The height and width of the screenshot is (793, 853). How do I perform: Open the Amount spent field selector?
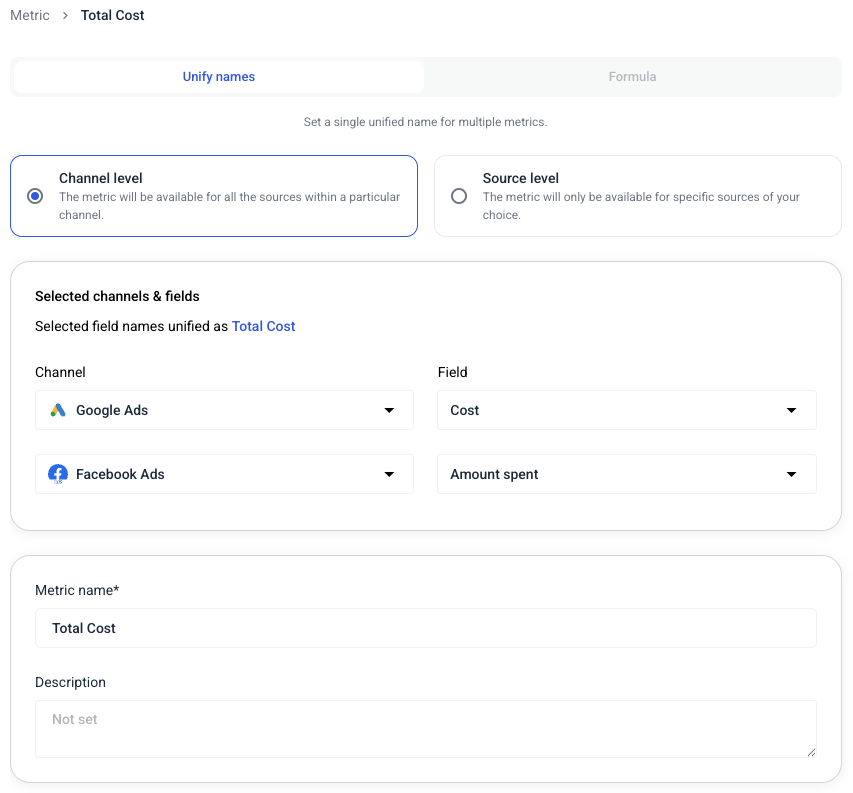pos(626,474)
